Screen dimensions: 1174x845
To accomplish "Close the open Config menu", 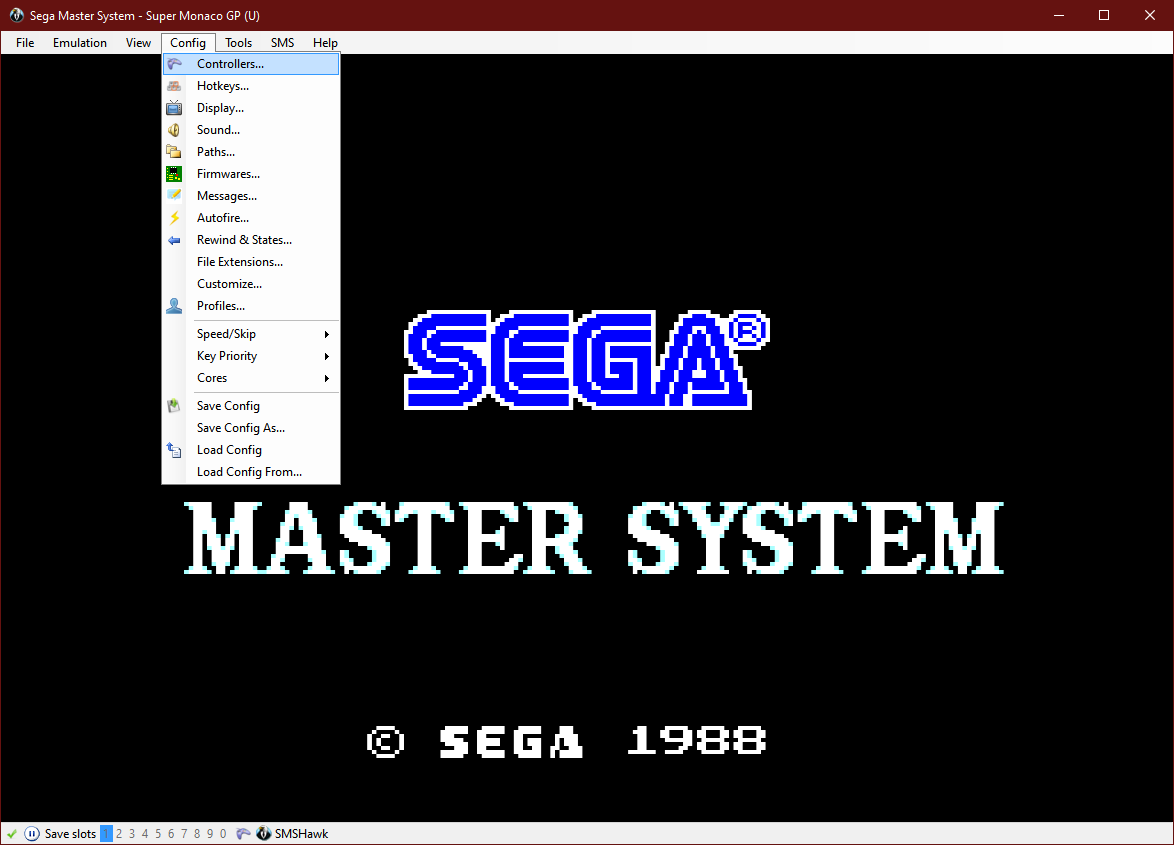I will pos(188,43).
